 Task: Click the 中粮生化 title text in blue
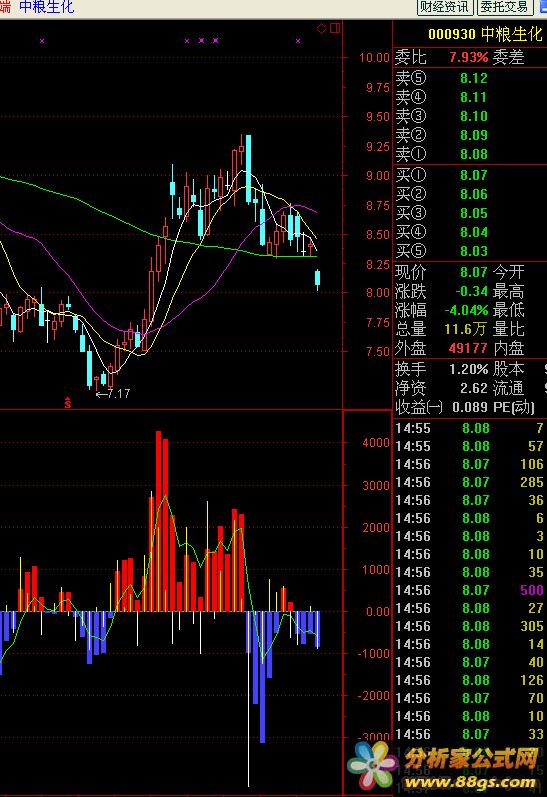47,7
